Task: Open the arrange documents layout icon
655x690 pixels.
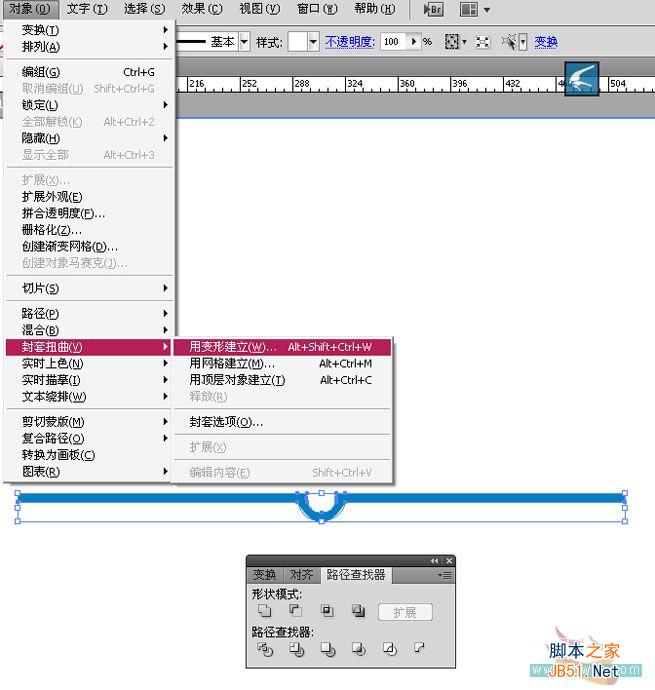Action: pos(469,9)
